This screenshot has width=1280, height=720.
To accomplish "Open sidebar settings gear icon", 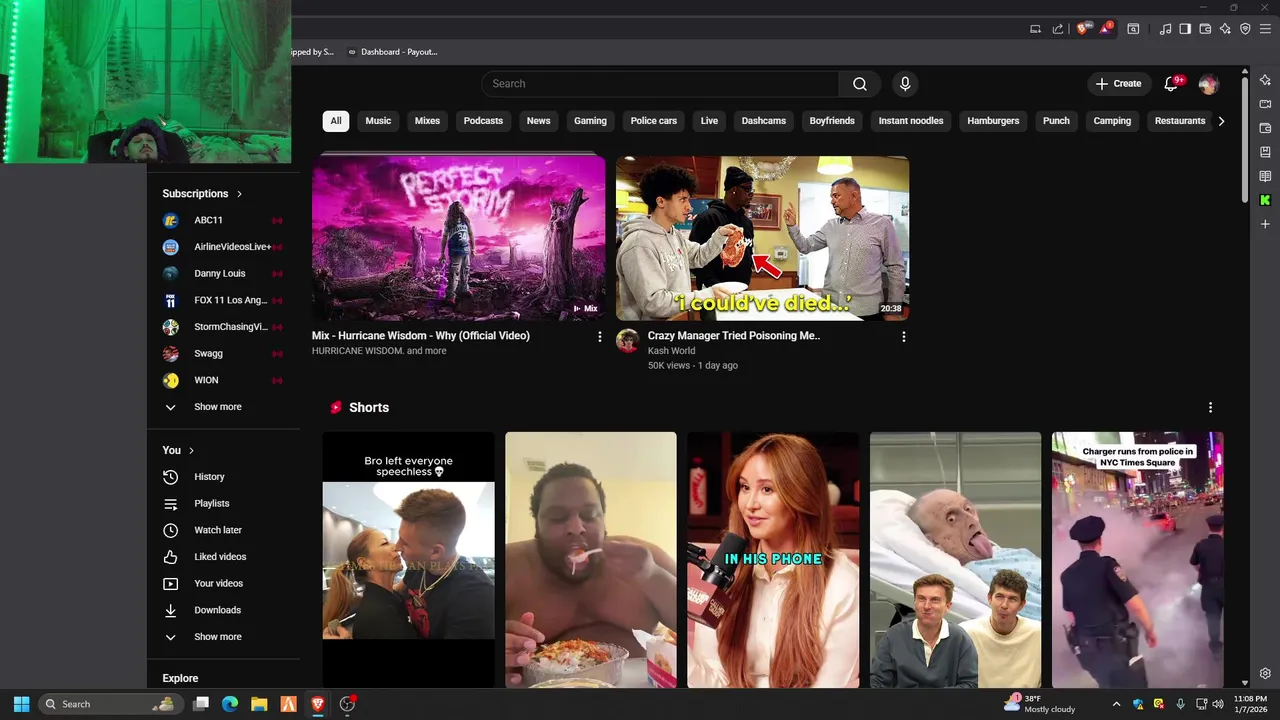I will click(x=1265, y=673).
